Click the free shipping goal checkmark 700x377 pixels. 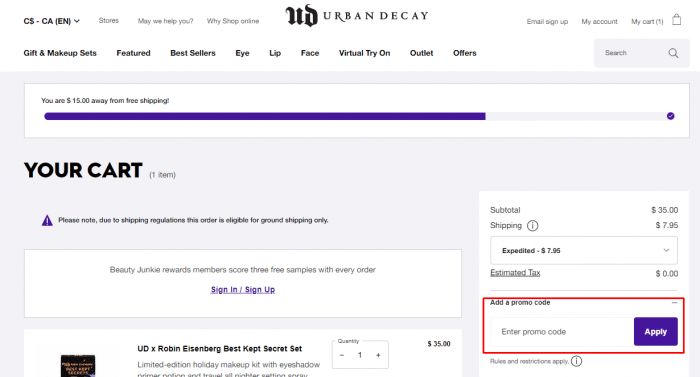[x=671, y=116]
